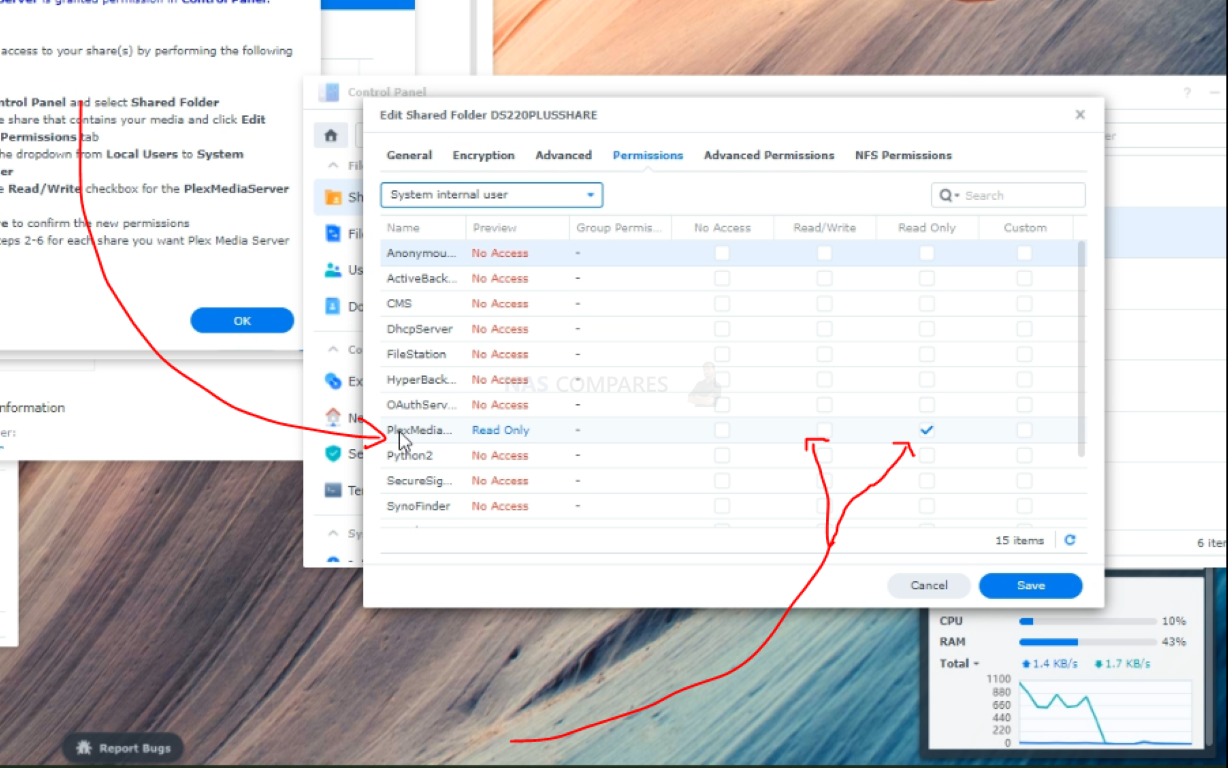Click the permissions list vertical scrollbar
The width and height of the screenshot is (1228, 768).
[x=1080, y=348]
